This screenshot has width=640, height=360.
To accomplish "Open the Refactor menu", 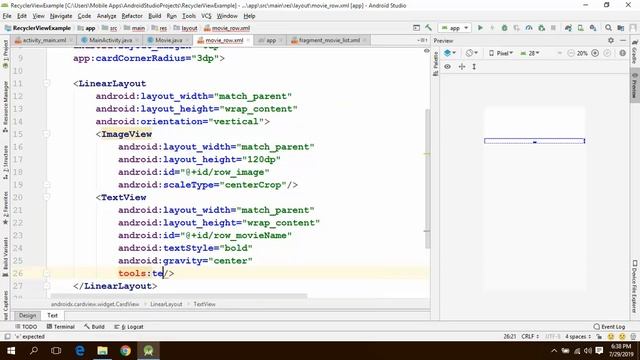I will (132, 16).
